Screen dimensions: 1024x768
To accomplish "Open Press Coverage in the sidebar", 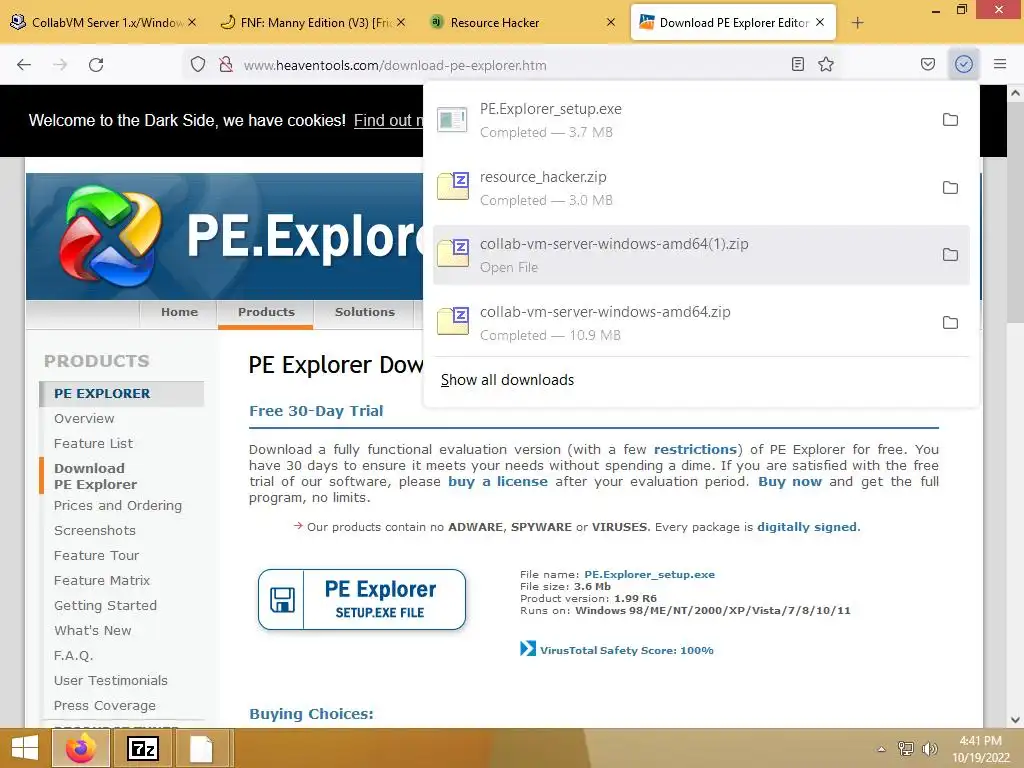I will pyautogui.click(x=105, y=705).
